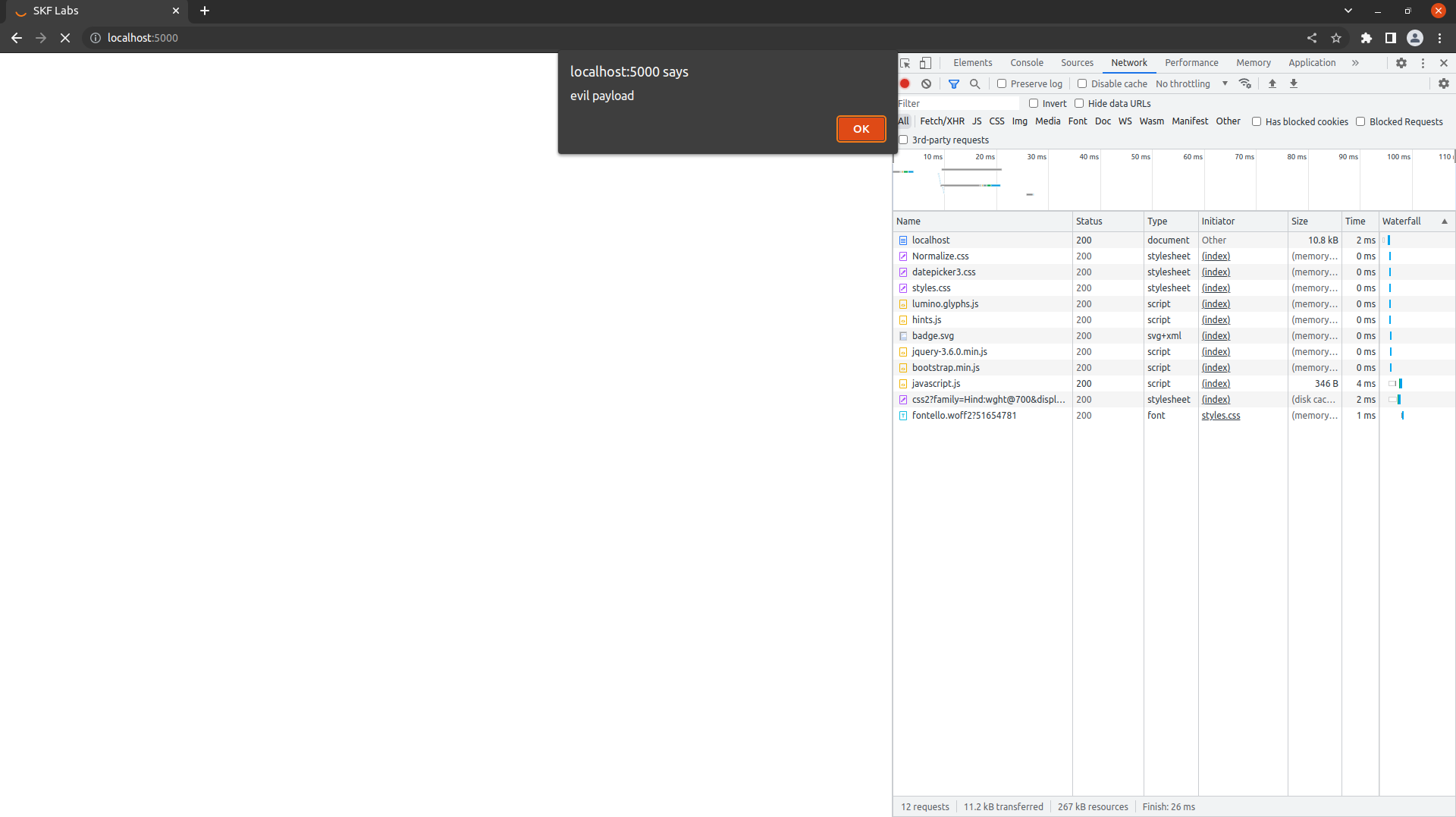Enable the Preserve log checkbox
This screenshot has width=1456, height=817.
pos(1002,83)
